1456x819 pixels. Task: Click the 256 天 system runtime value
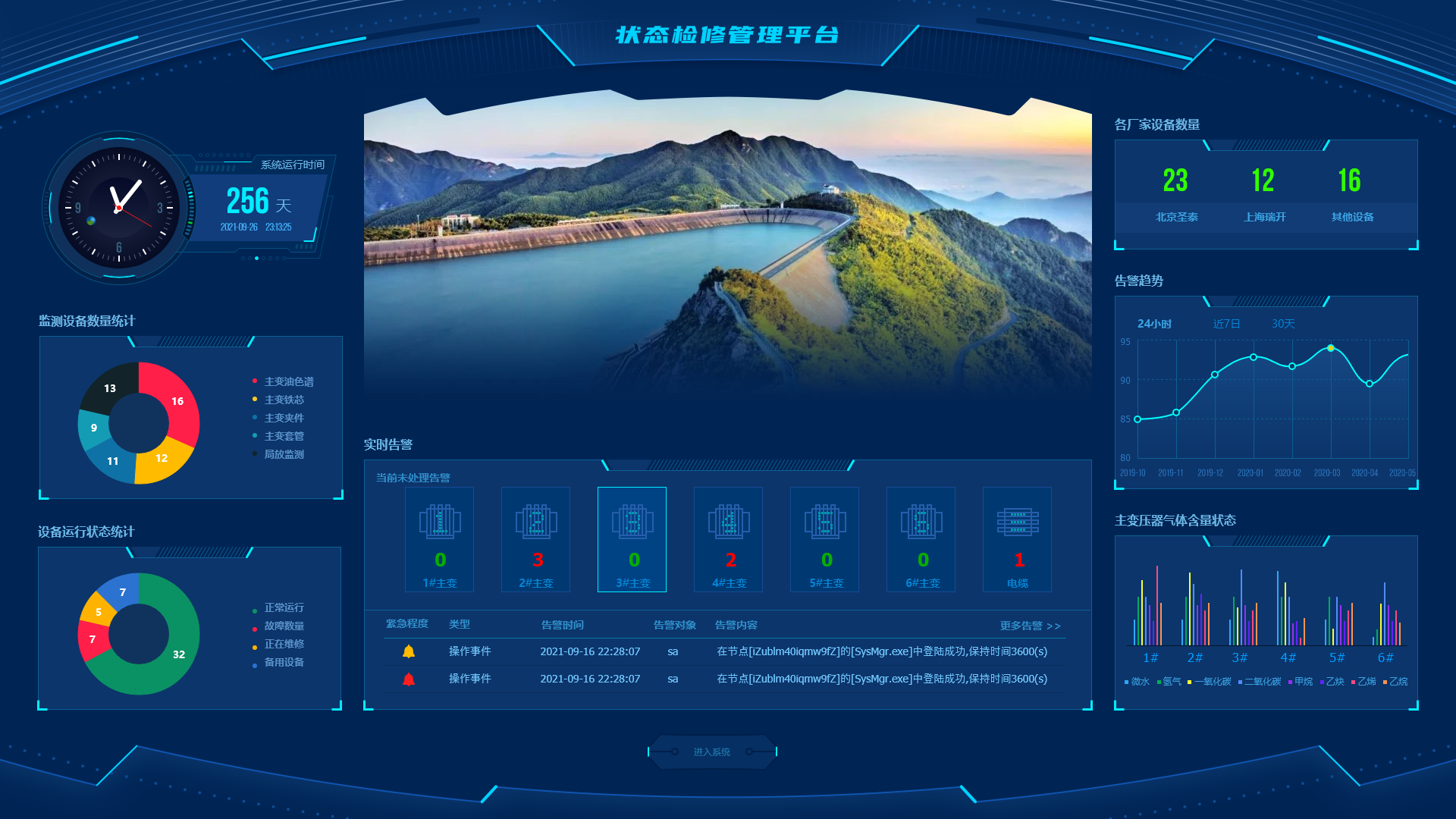pyautogui.click(x=259, y=202)
